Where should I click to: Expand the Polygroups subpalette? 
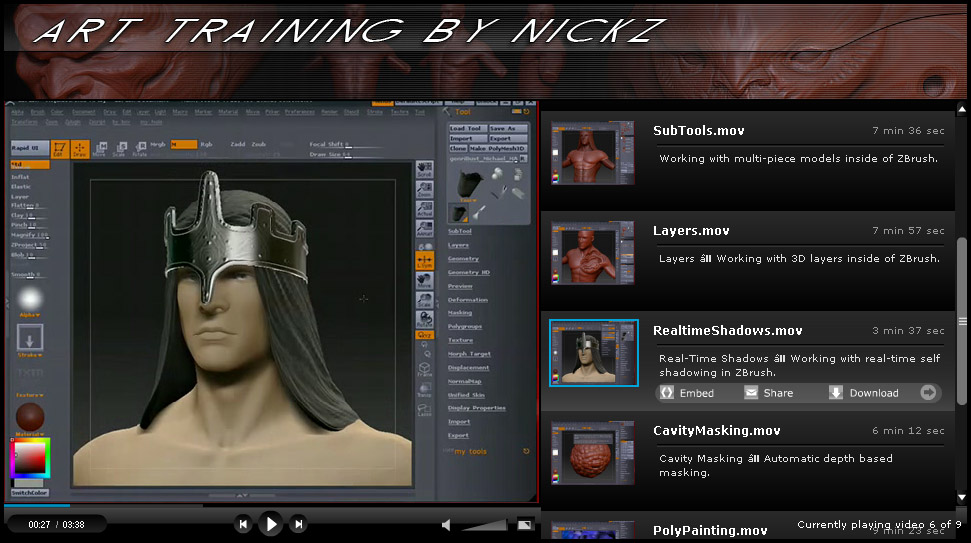(464, 327)
